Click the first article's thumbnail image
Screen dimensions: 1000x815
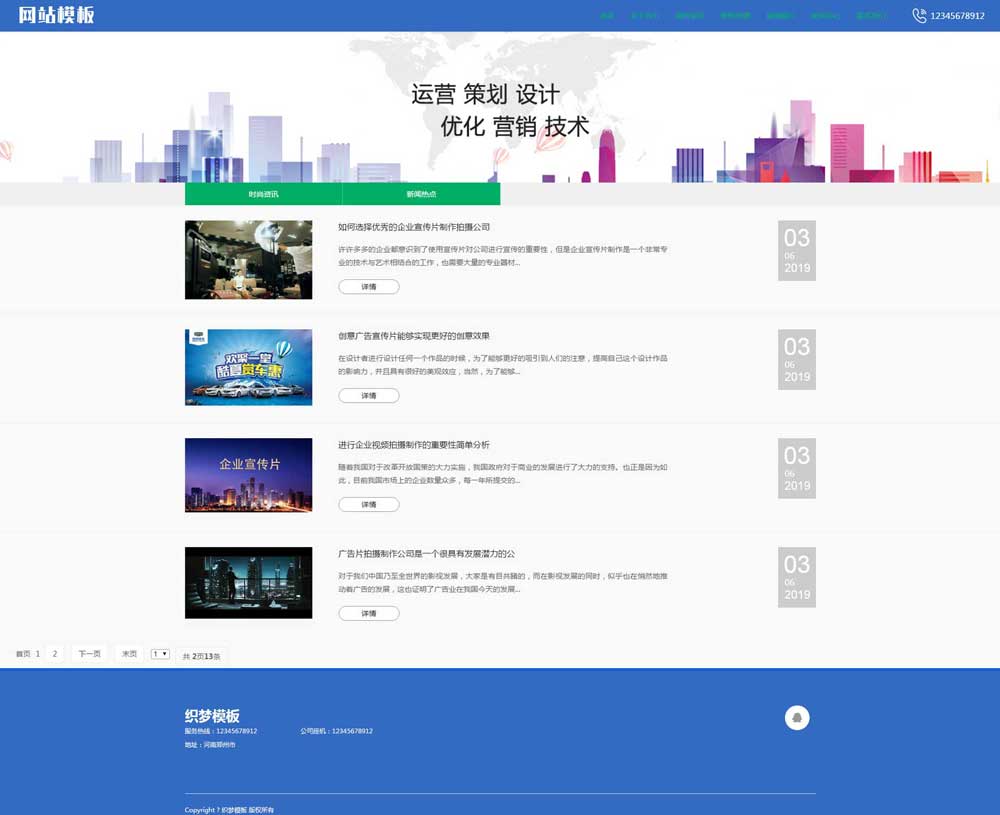(248, 258)
